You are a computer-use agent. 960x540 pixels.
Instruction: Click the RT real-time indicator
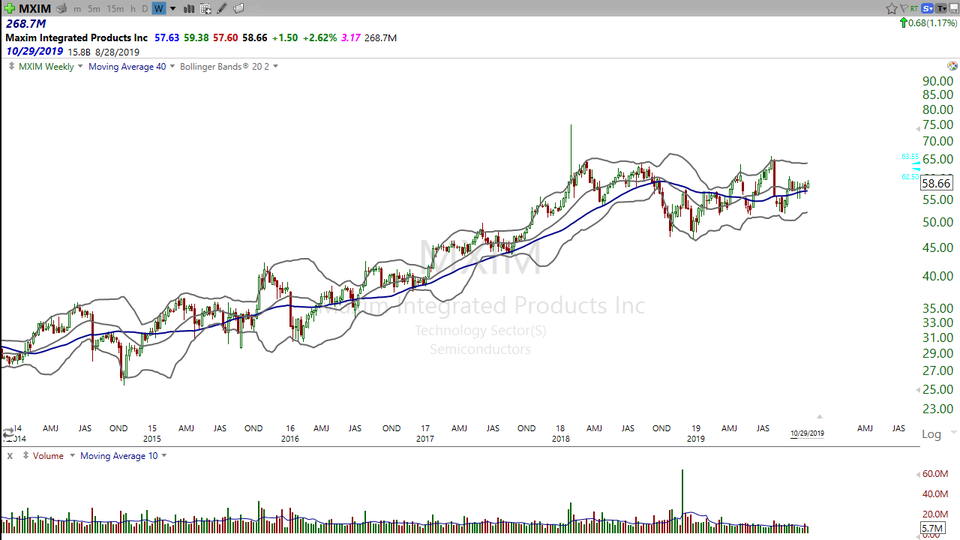click(x=914, y=9)
